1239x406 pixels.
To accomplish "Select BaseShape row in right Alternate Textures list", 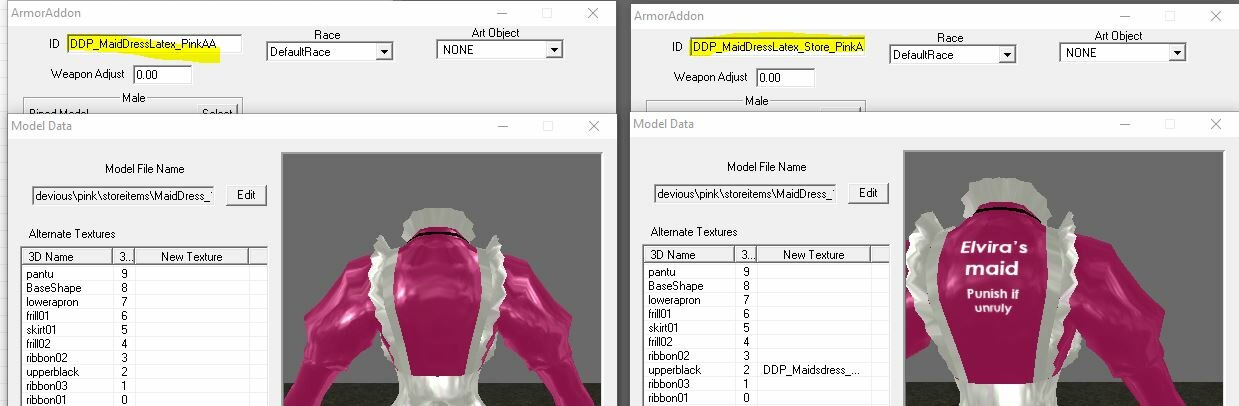I will (766, 285).
